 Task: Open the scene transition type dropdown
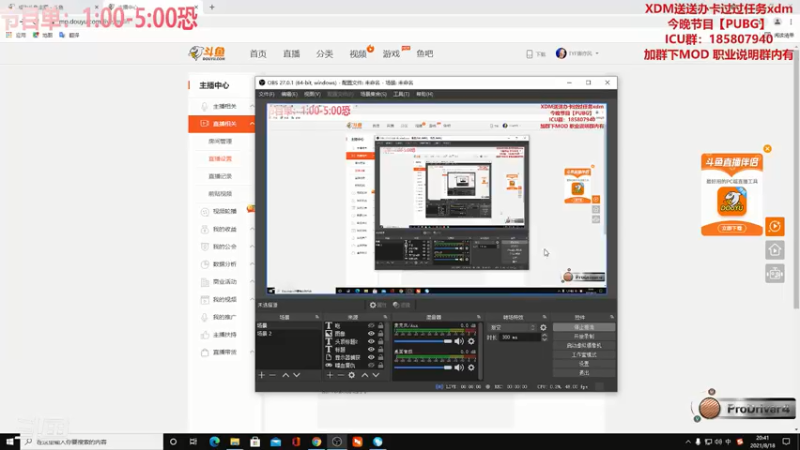pos(512,328)
